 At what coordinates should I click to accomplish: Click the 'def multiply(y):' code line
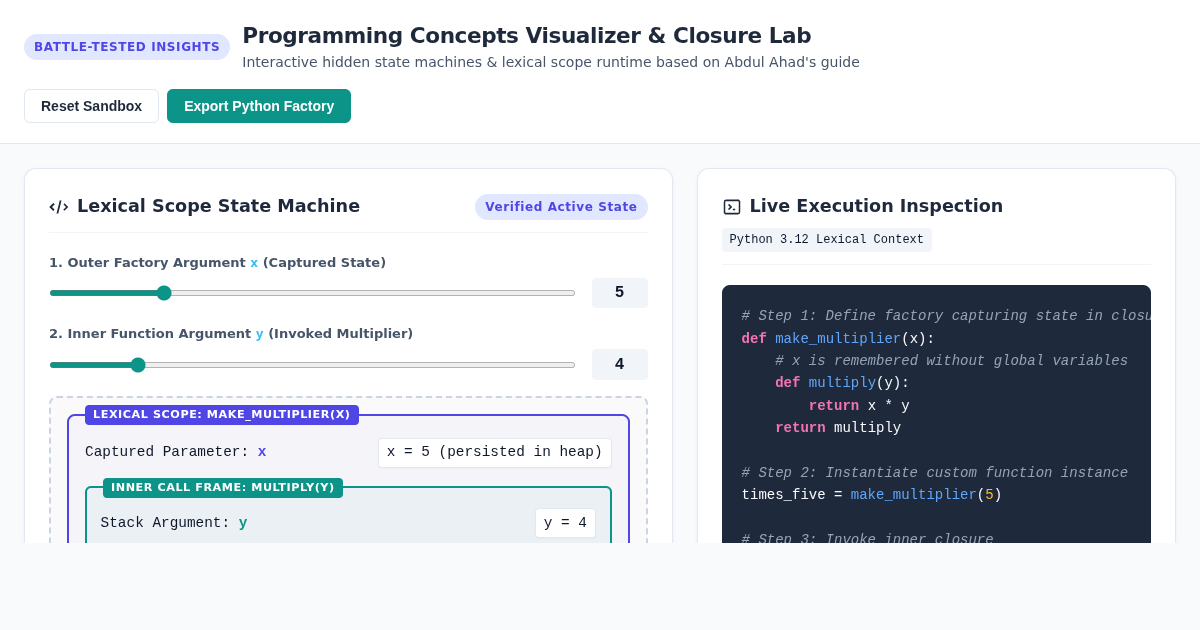(x=842, y=383)
